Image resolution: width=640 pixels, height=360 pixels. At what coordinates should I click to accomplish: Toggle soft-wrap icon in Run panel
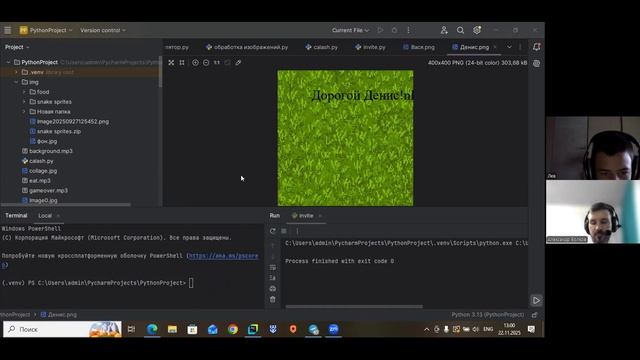tap(273, 267)
